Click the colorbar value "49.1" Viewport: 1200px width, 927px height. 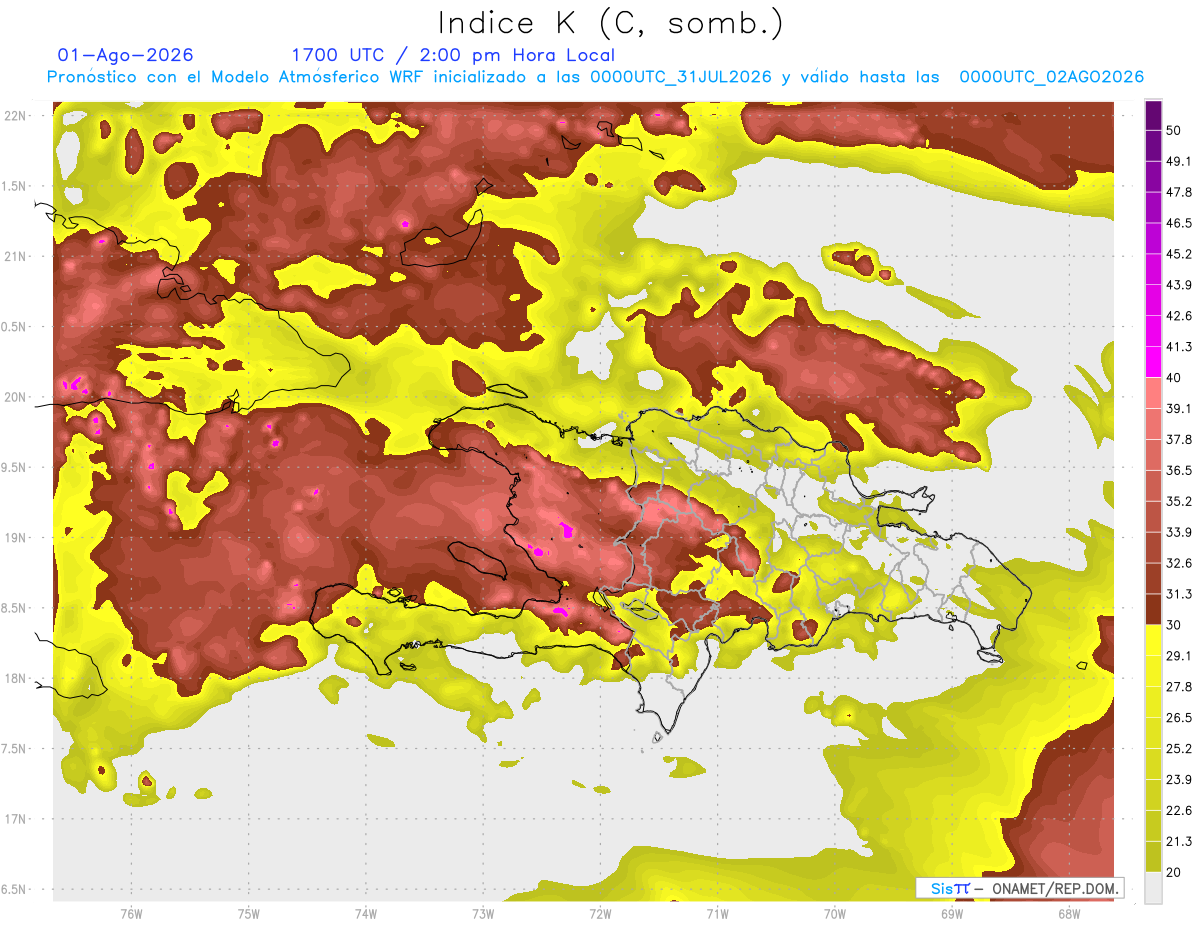tap(1179, 161)
